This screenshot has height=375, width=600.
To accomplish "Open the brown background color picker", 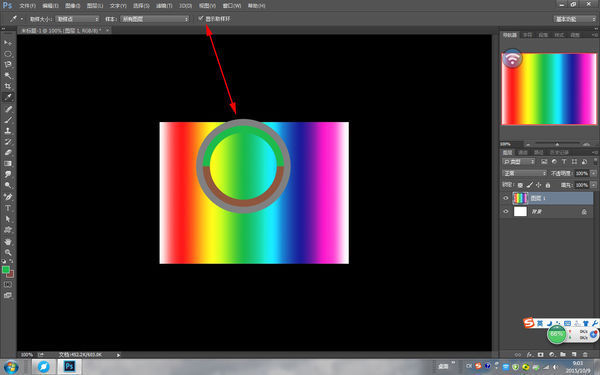I will [x=11, y=275].
